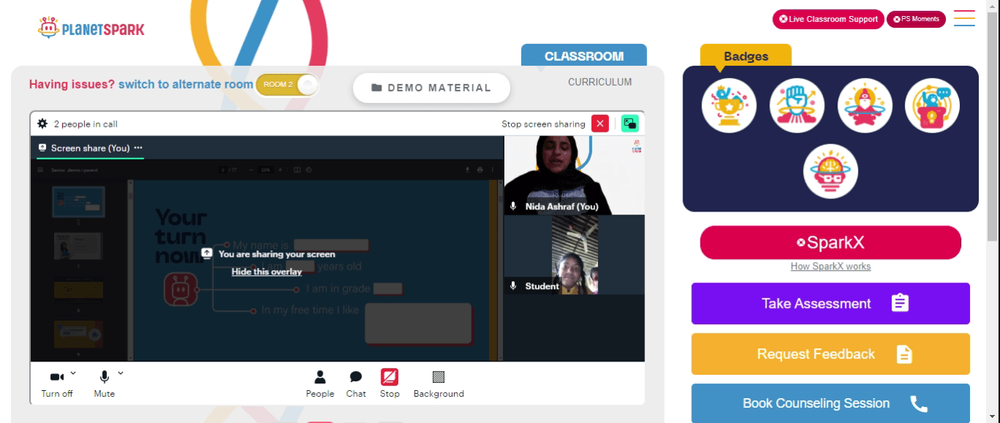Expand camera options arrow beside Turn off
Screen dimensions: 1000x423
(73, 373)
